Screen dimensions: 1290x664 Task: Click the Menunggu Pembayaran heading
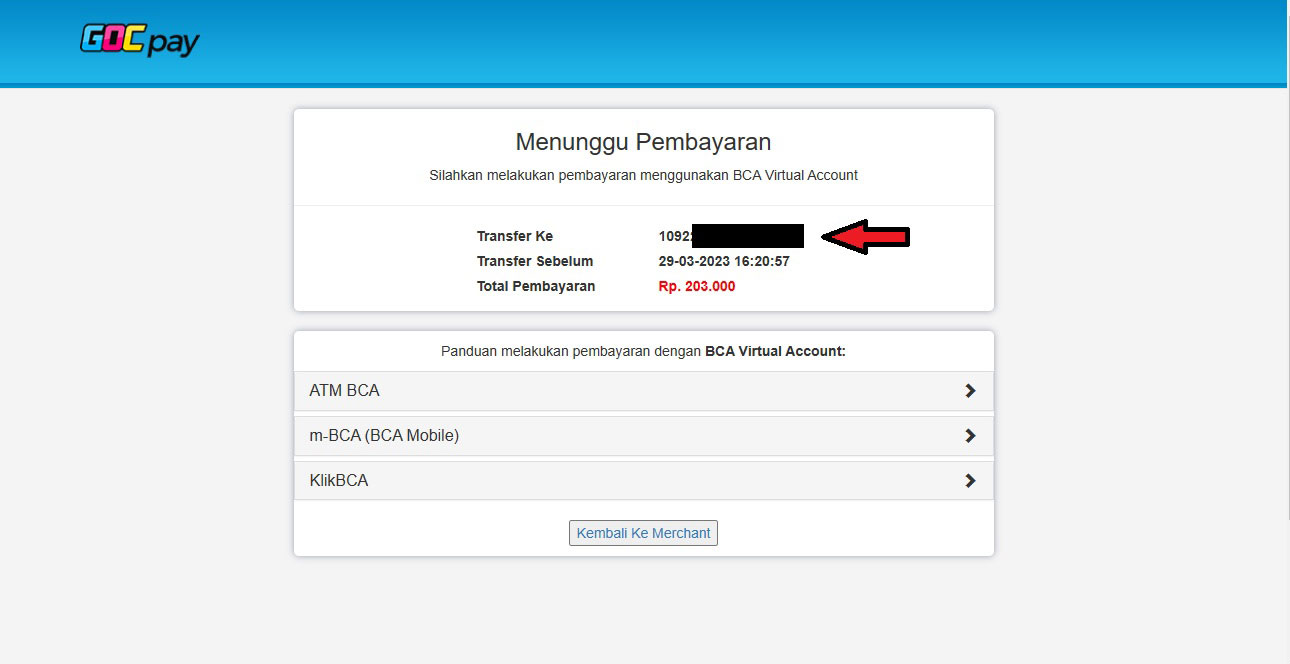pos(643,141)
